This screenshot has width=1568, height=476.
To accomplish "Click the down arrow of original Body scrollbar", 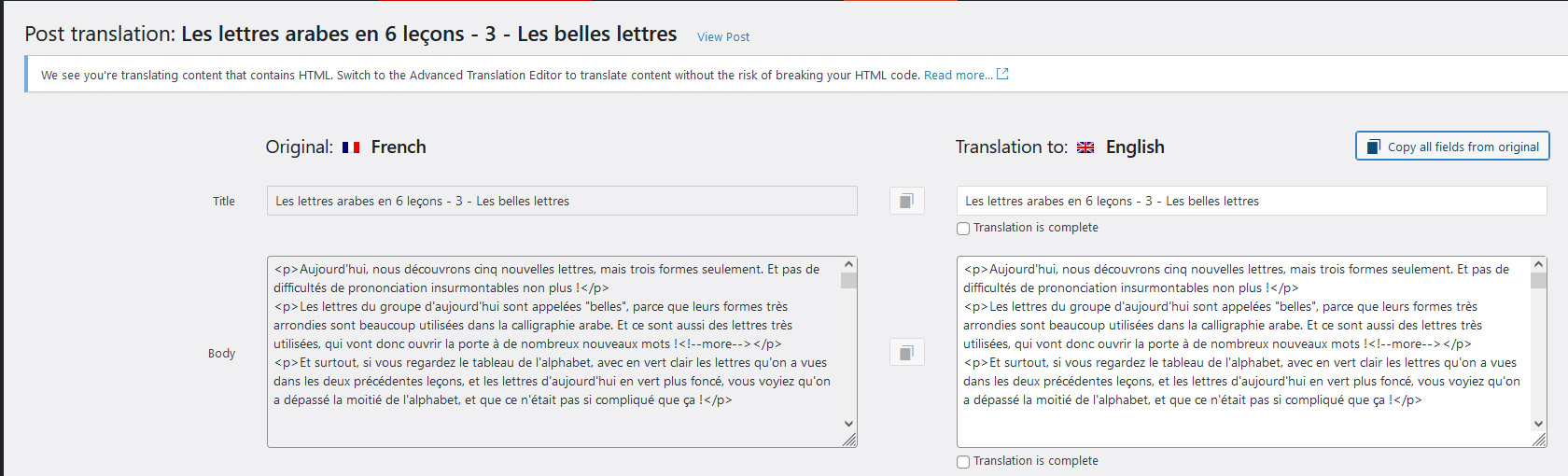I will point(848,423).
